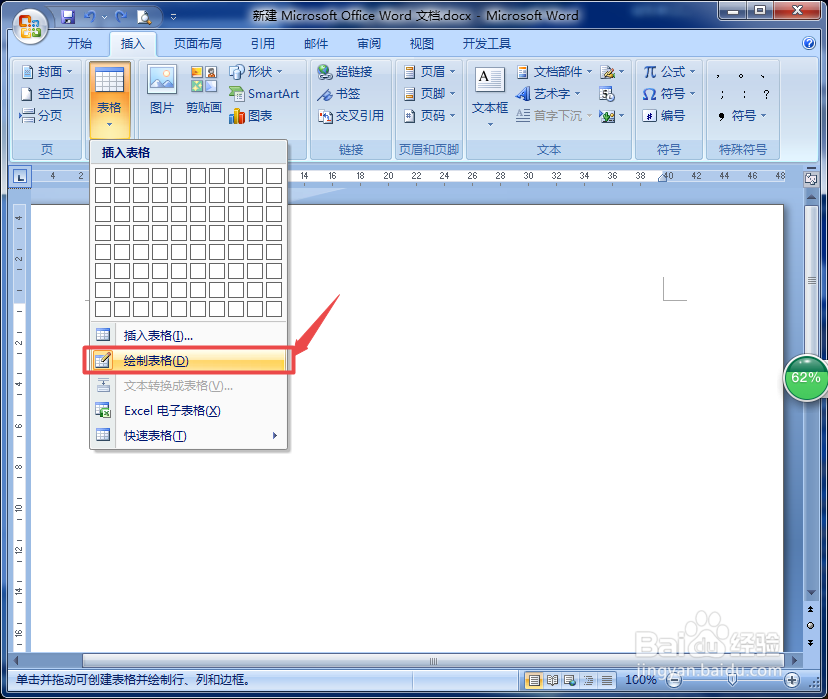Click the Office button orb
Viewport: 828px width, 699px height.
29,26
